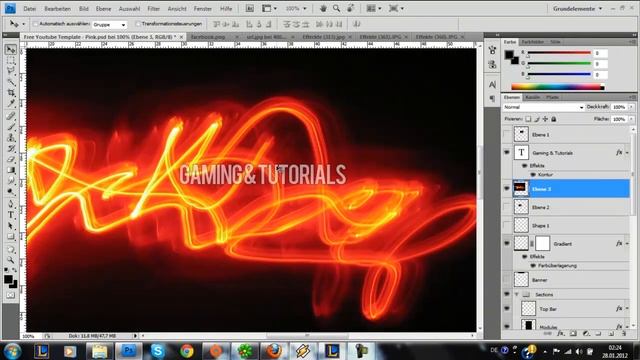
Task: Open the Grundelemente workspace dropdown
Action: 578,8
